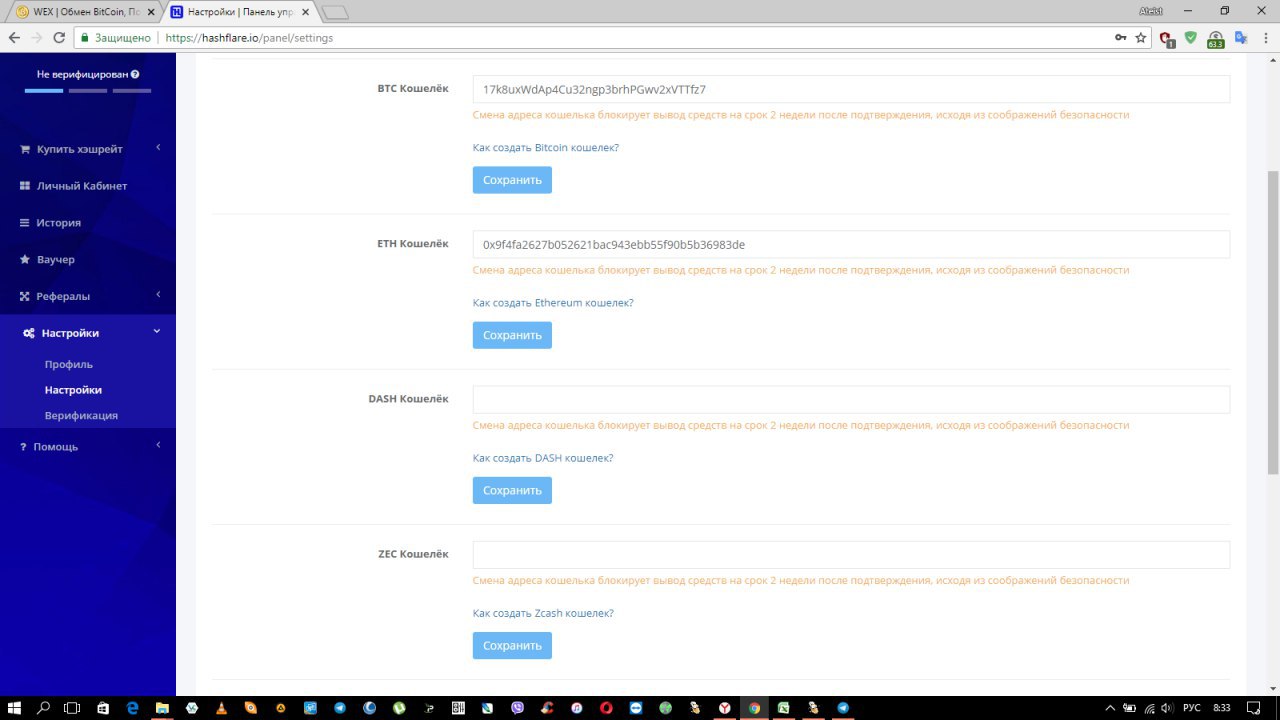Screen dimensions: 1280x720
Task: Open Viber from the taskbar
Action: tap(517, 707)
